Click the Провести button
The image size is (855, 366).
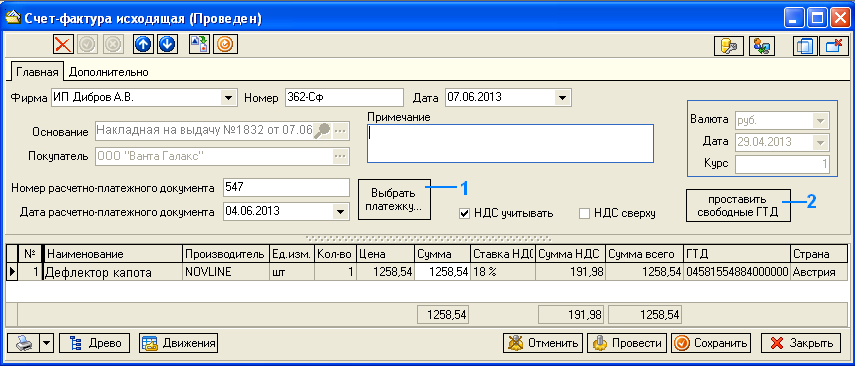(x=627, y=343)
